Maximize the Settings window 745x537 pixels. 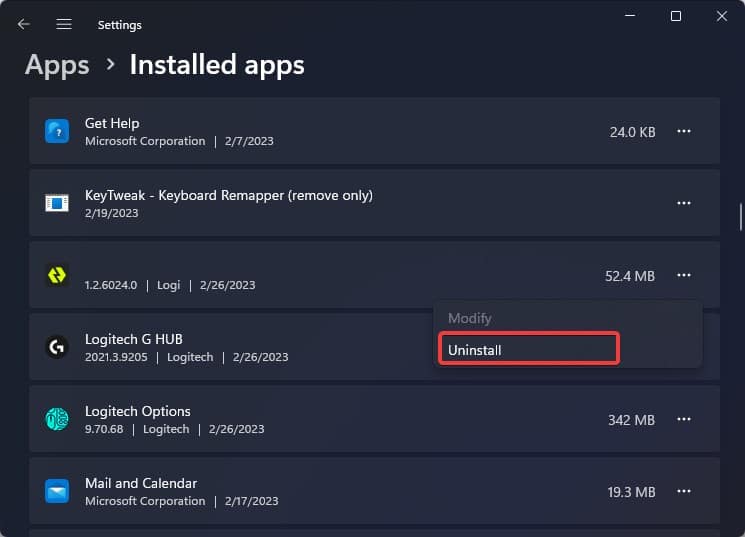(676, 16)
